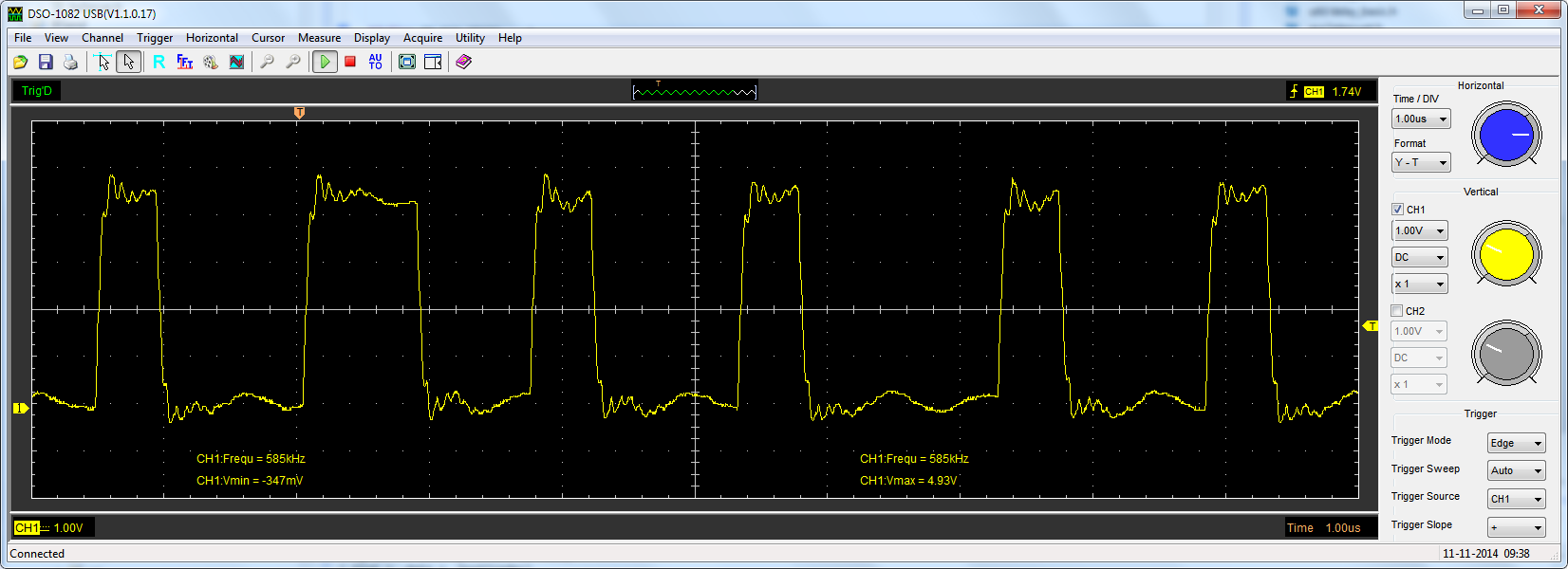
Task: Click the CH1 1.74V trigger level readout
Action: (1332, 92)
